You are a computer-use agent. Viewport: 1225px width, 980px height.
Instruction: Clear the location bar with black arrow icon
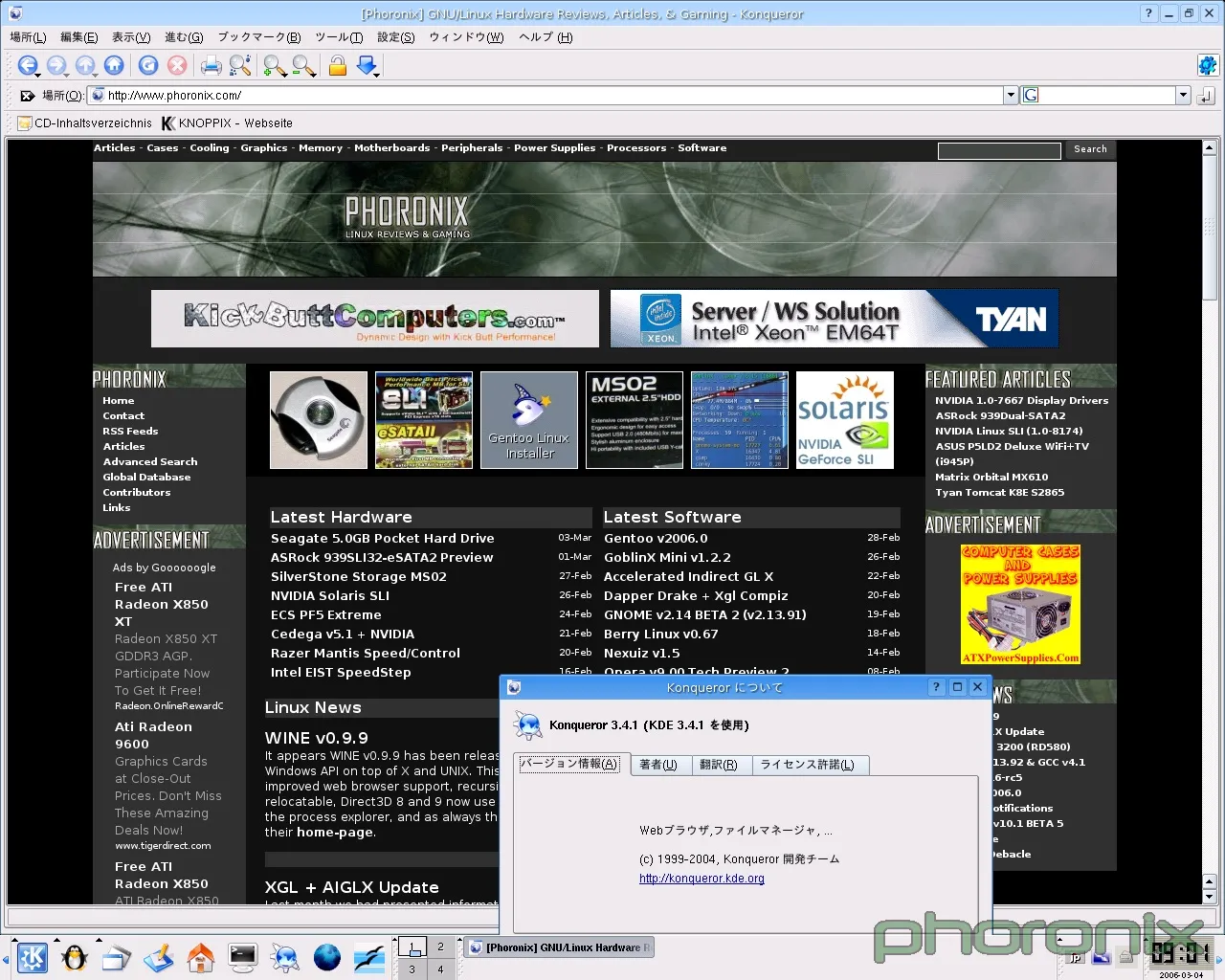coord(28,96)
